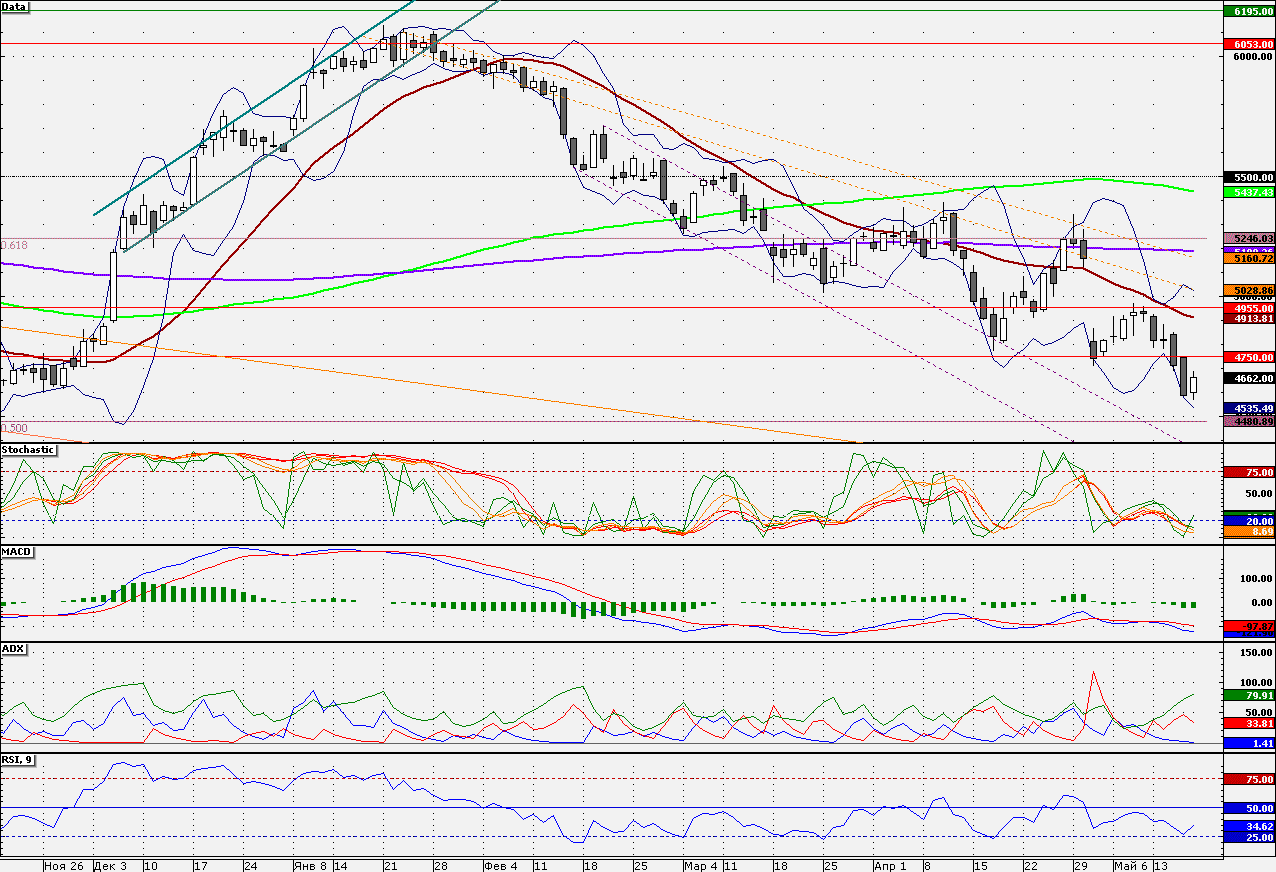1276x872 pixels.
Task: Click the 13 date label after Май 6
Action: (x=1160, y=865)
